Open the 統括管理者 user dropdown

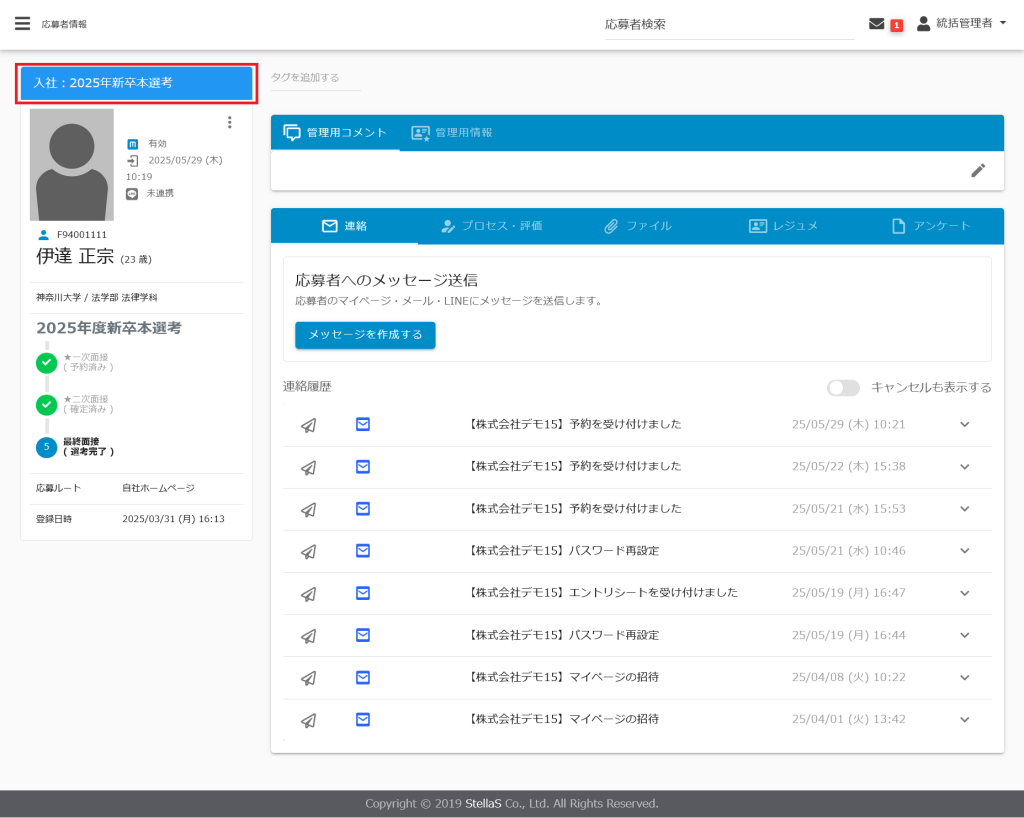962,24
